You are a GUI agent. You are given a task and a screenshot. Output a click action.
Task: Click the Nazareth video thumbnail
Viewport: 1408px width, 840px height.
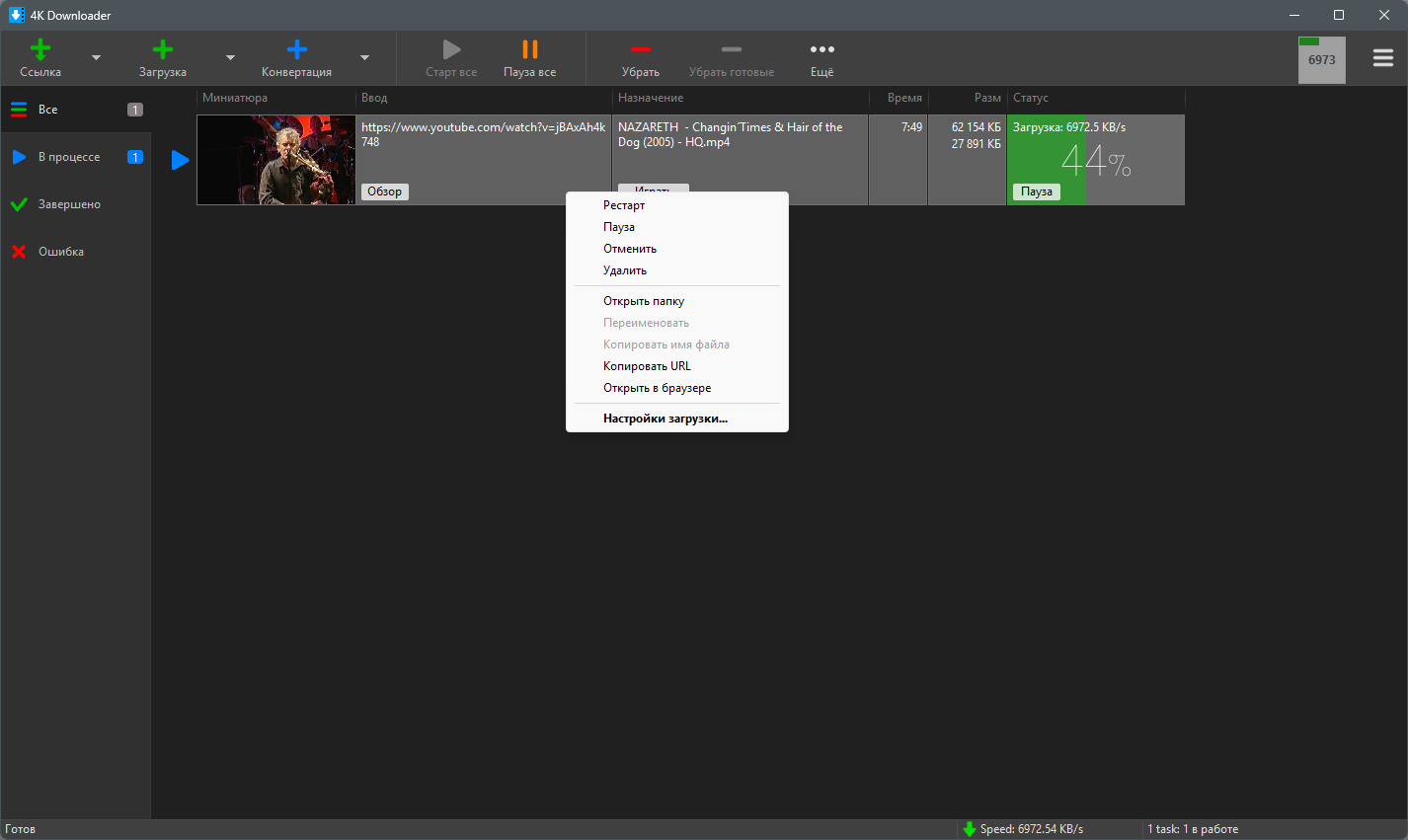coord(276,160)
